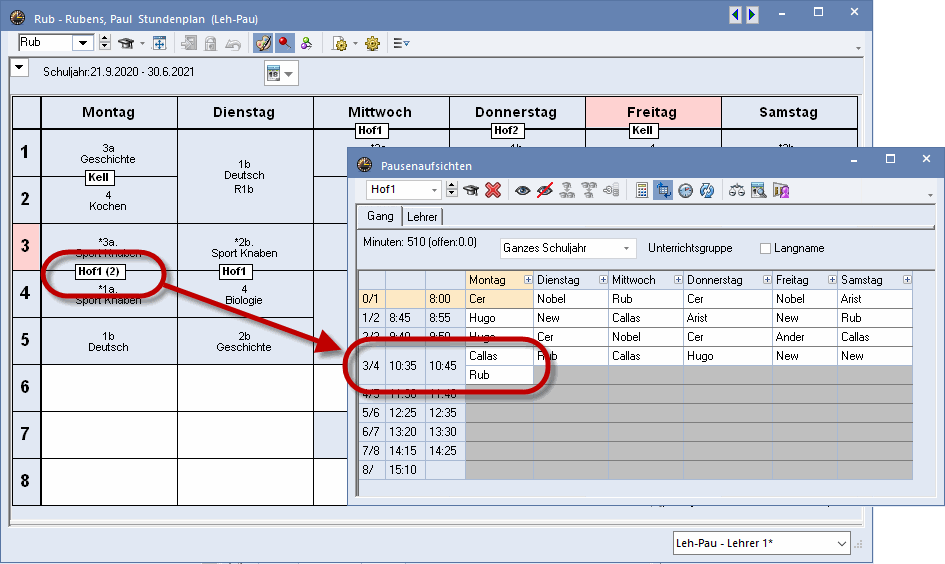Click the red X delete icon in Pausenaufsichten
The width and height of the screenshot is (945, 564).
point(493,191)
